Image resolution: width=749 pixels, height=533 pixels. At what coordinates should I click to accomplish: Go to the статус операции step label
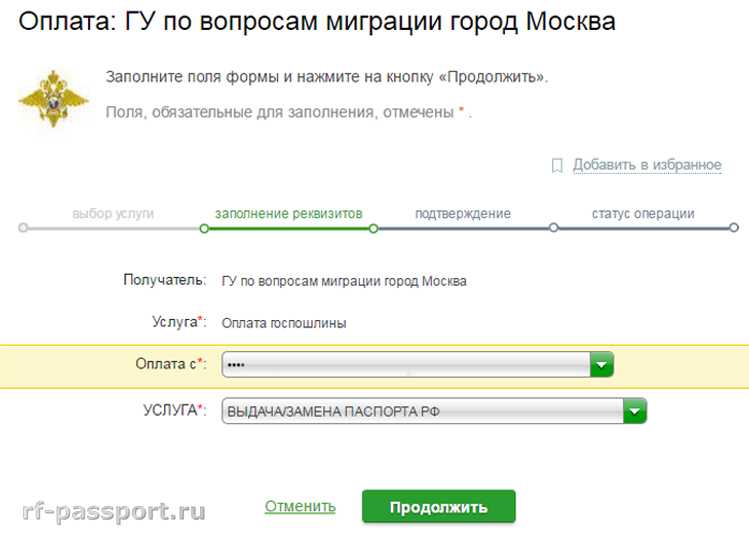[642, 213]
